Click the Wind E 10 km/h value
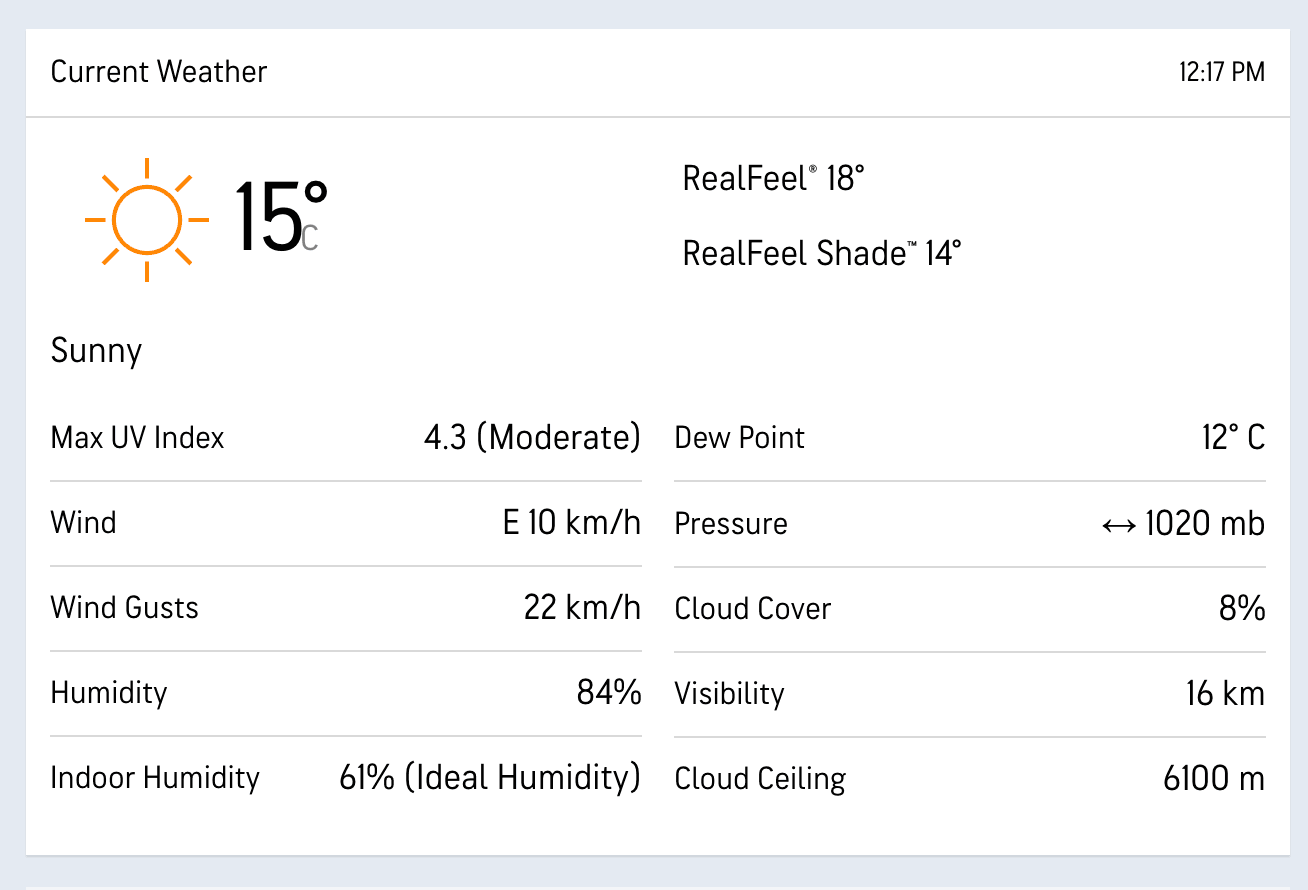1308x890 pixels. click(x=570, y=522)
